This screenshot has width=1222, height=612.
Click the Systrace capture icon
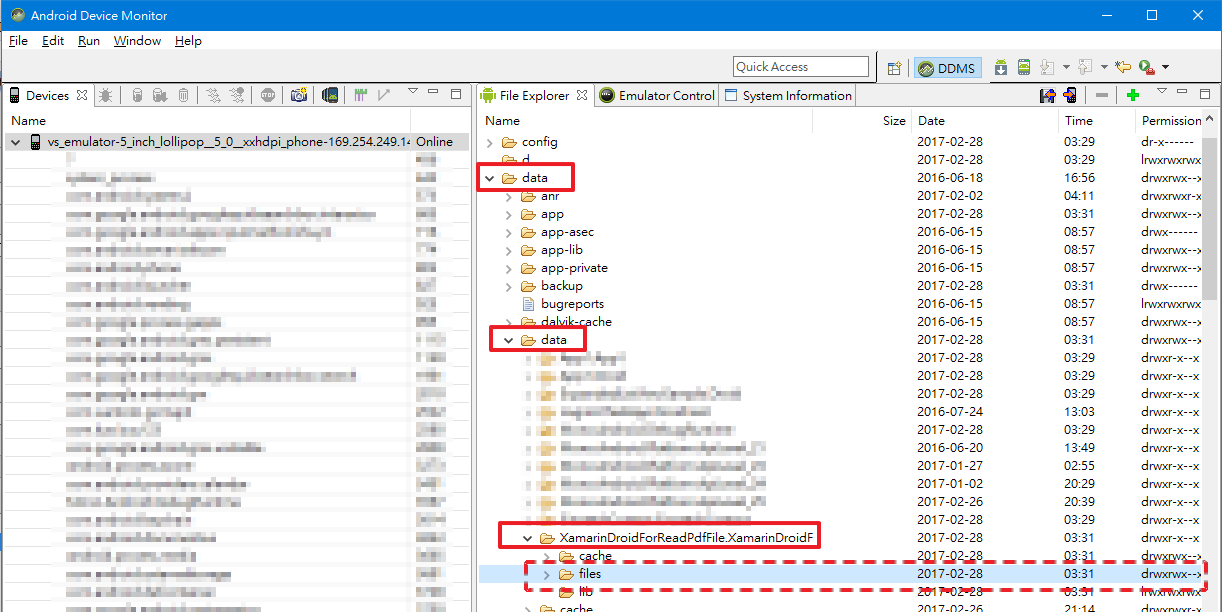[359, 95]
